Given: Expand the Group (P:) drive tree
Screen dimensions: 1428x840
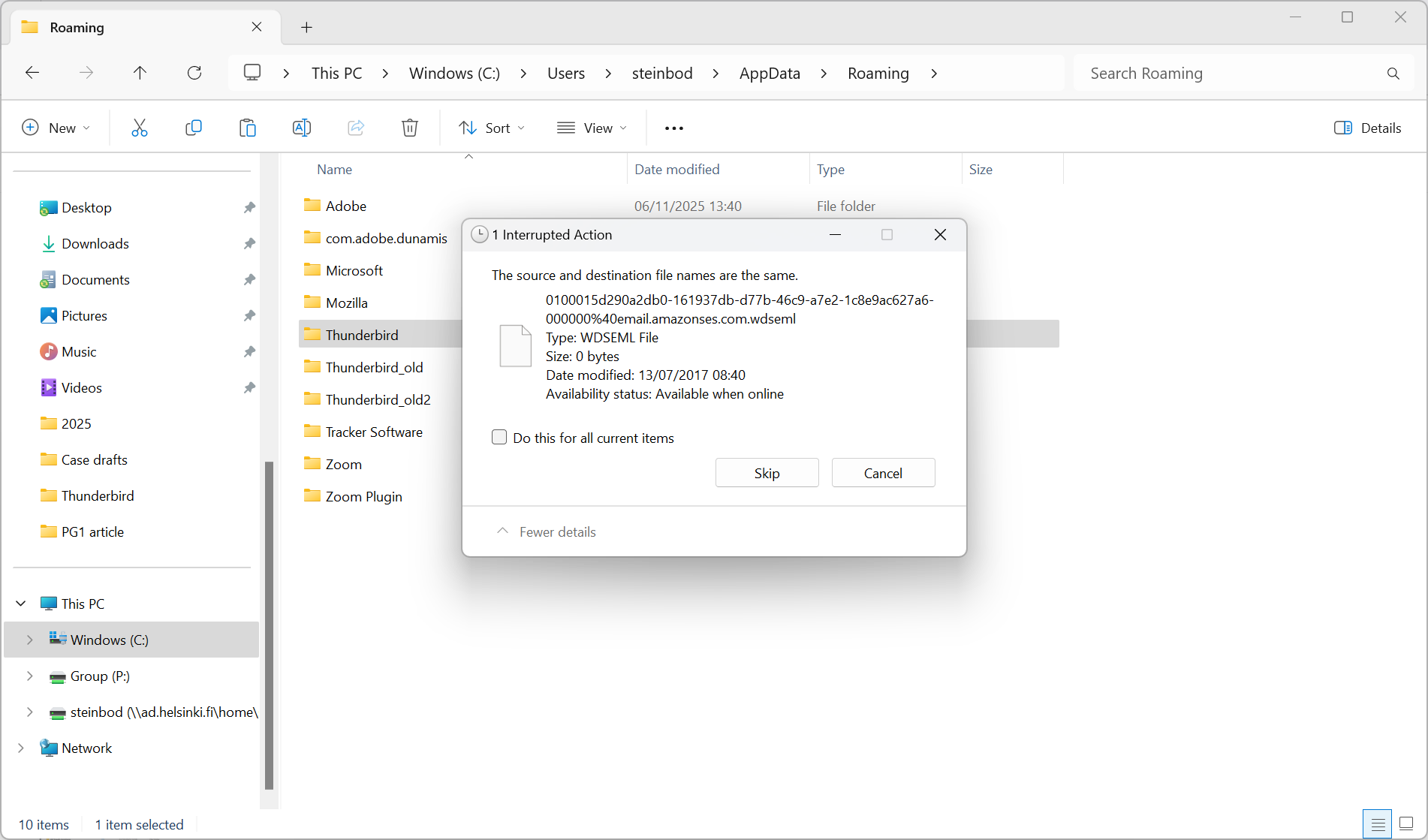Looking at the screenshot, I should coord(29,676).
